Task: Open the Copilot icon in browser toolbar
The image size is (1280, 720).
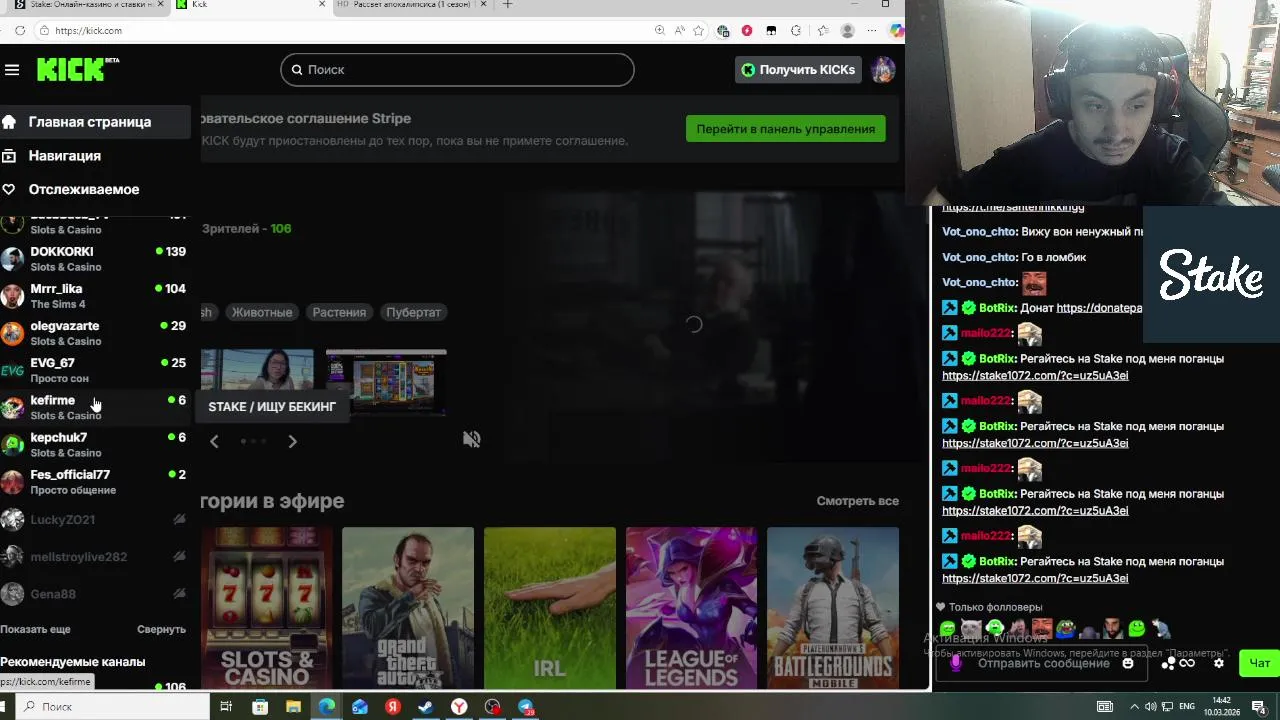Action: pos(897,31)
